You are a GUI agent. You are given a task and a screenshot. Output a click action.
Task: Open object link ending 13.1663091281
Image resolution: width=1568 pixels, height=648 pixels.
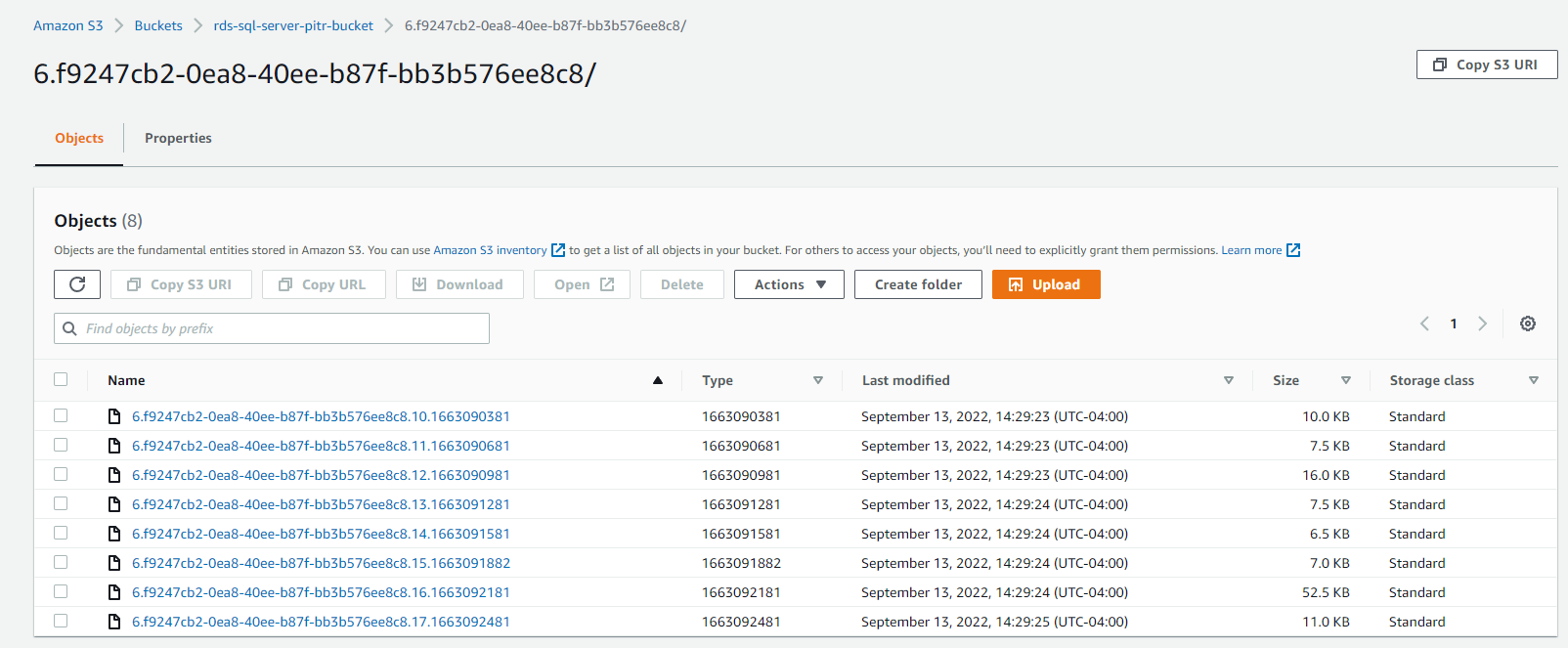[x=321, y=504]
